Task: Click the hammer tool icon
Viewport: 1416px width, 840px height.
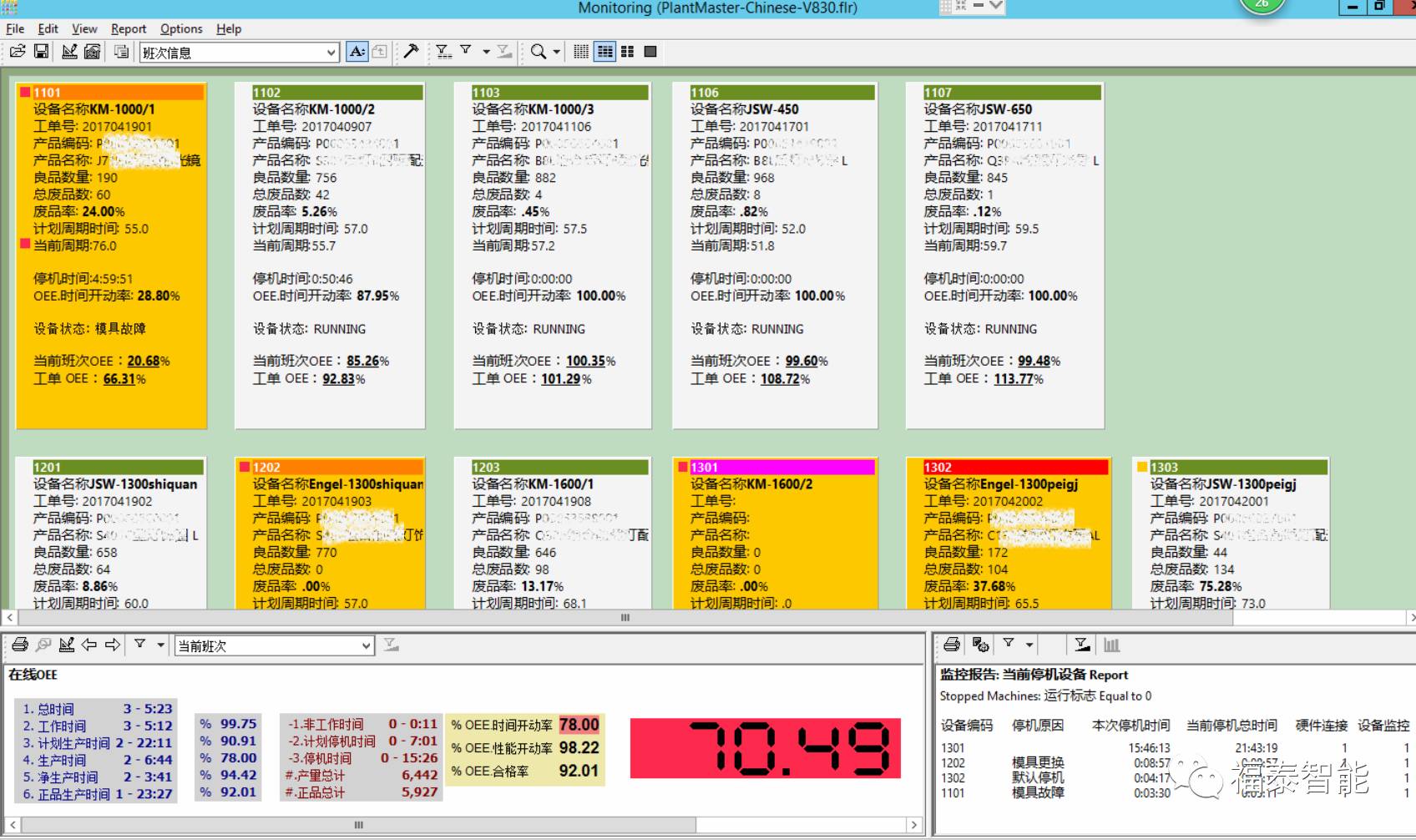Action: pos(411,52)
